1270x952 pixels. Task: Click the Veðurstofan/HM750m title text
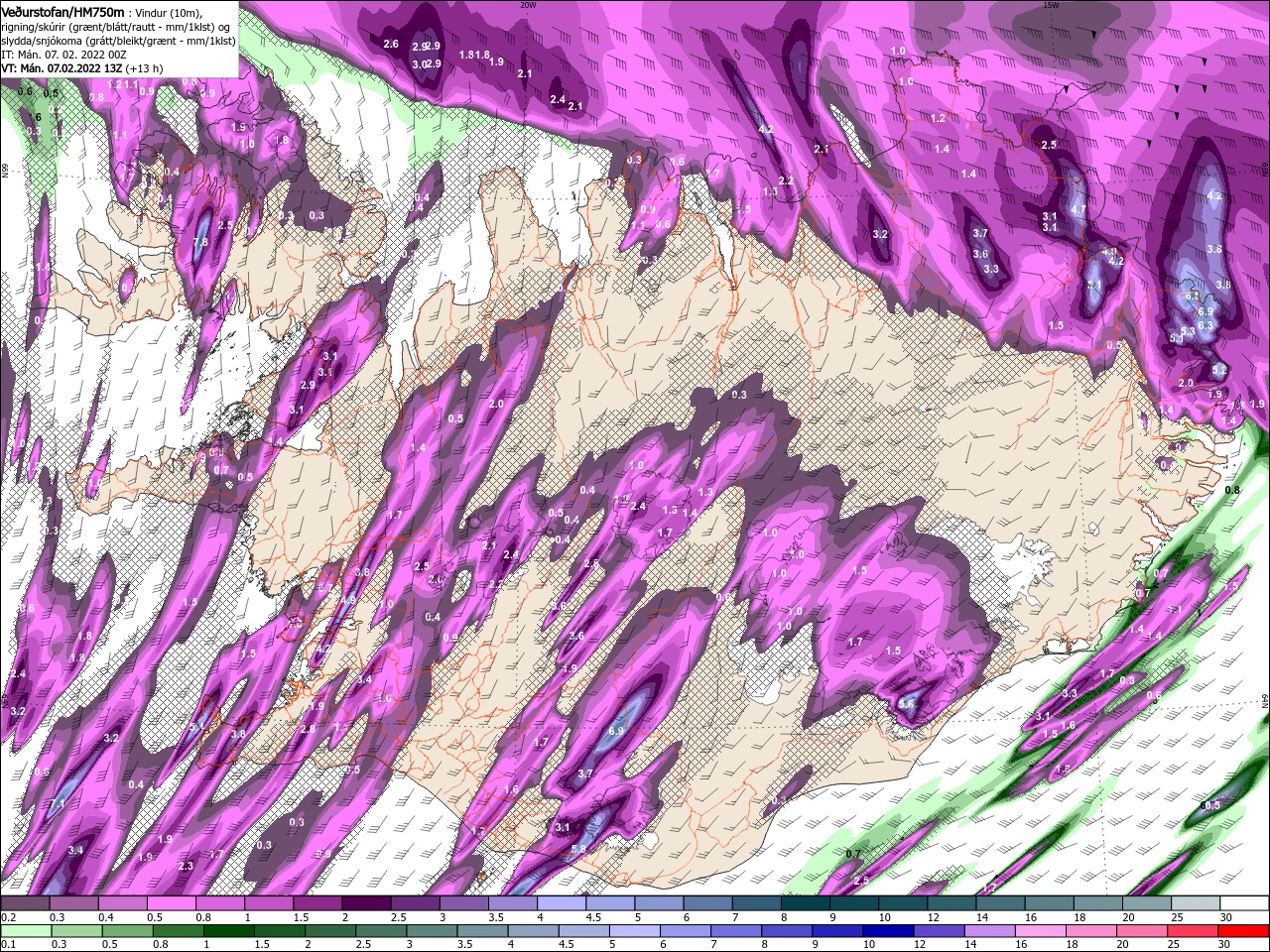(x=63, y=11)
